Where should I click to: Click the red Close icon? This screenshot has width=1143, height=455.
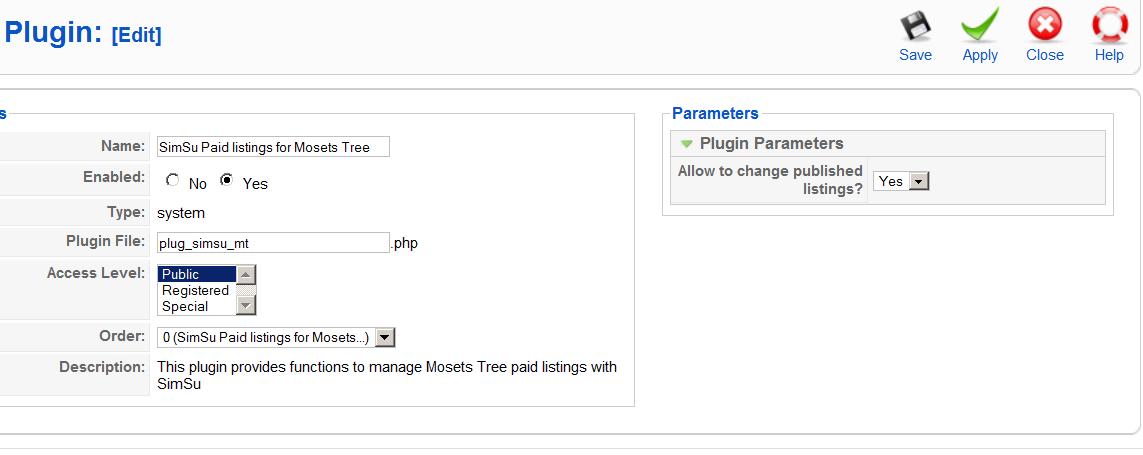[x=1044, y=25]
